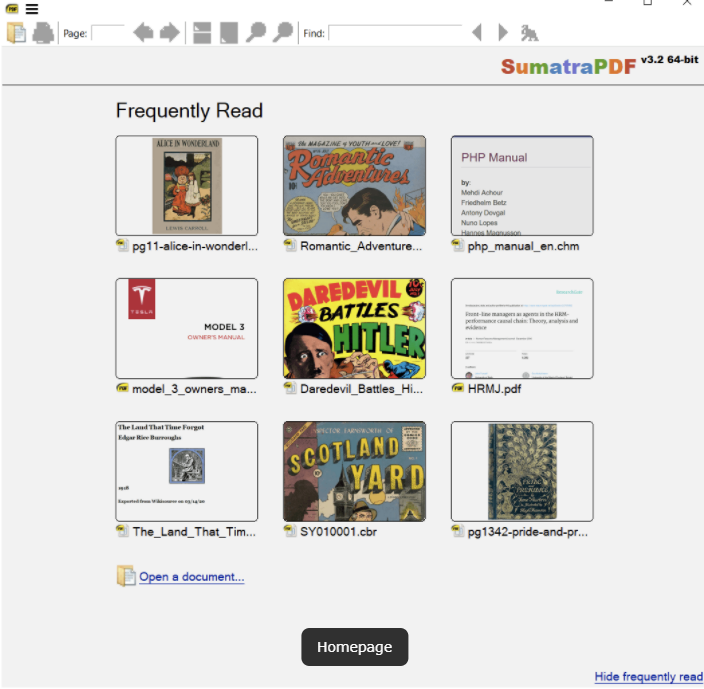Click the Open file toolbar icon
The height and width of the screenshot is (689, 704).
click(16, 33)
